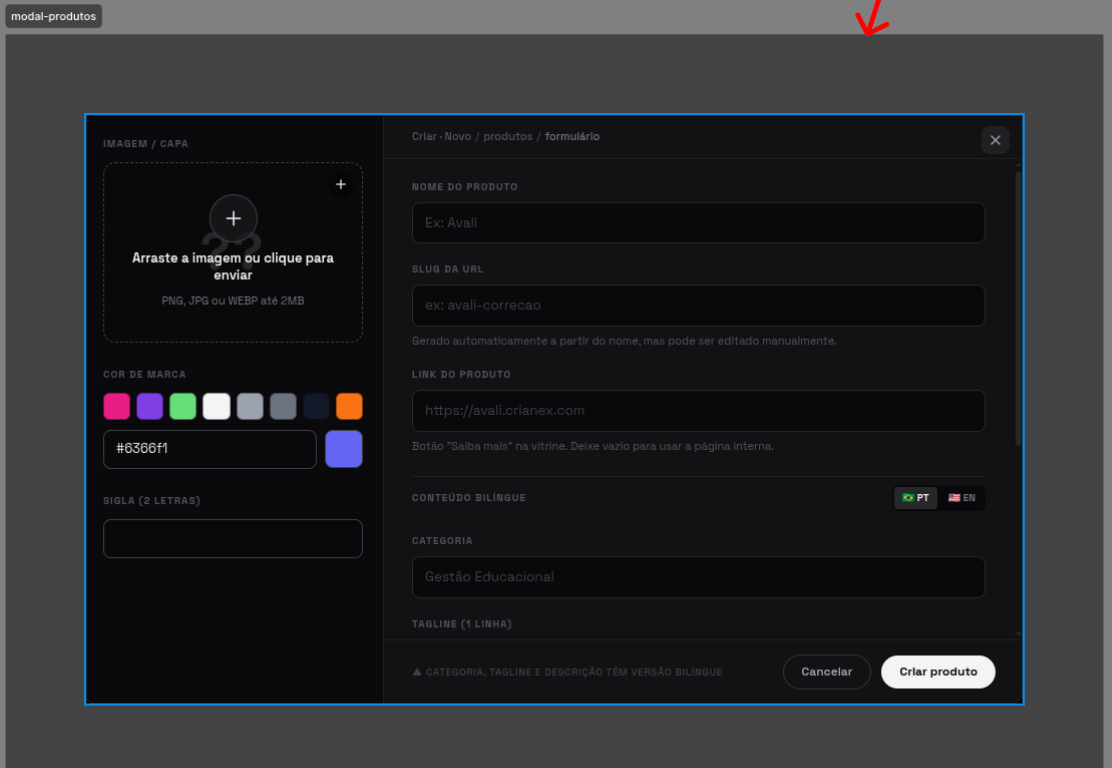
Task: Focus the Nome do Produto field
Action: 699,223
